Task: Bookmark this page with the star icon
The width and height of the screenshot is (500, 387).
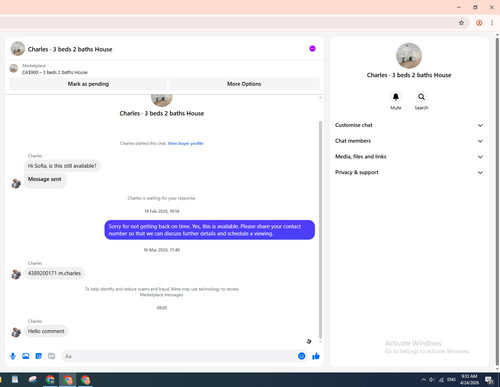Action: tap(461, 23)
